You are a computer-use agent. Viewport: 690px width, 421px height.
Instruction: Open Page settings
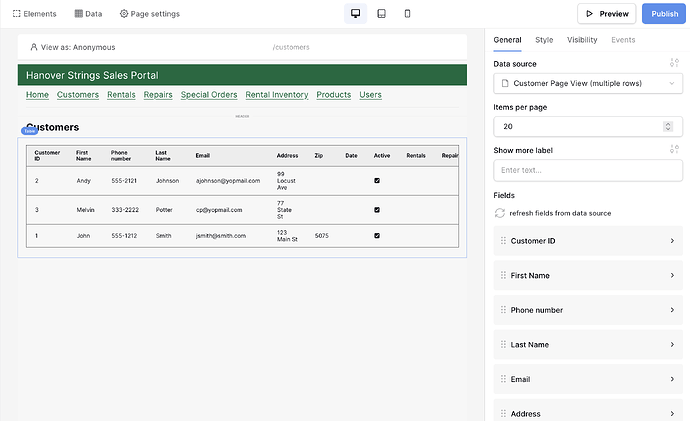tap(150, 14)
